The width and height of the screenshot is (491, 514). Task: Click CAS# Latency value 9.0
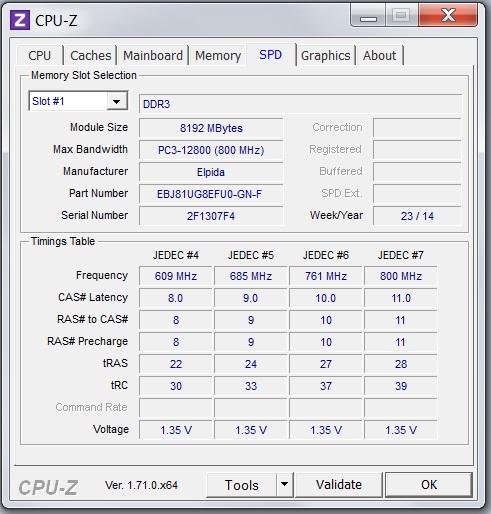pyautogui.click(x=251, y=298)
